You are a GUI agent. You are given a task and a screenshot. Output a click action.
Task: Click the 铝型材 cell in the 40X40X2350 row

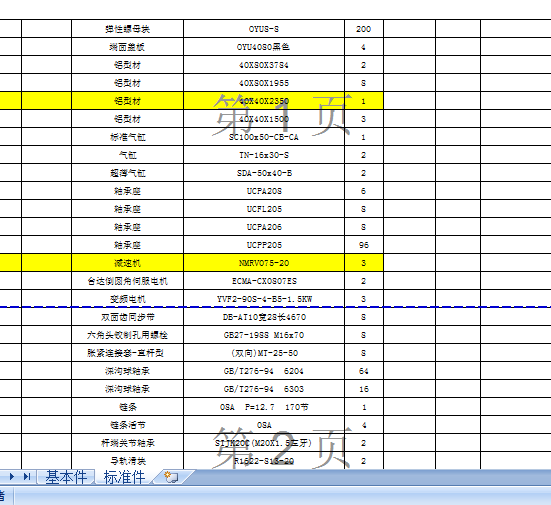(127, 101)
